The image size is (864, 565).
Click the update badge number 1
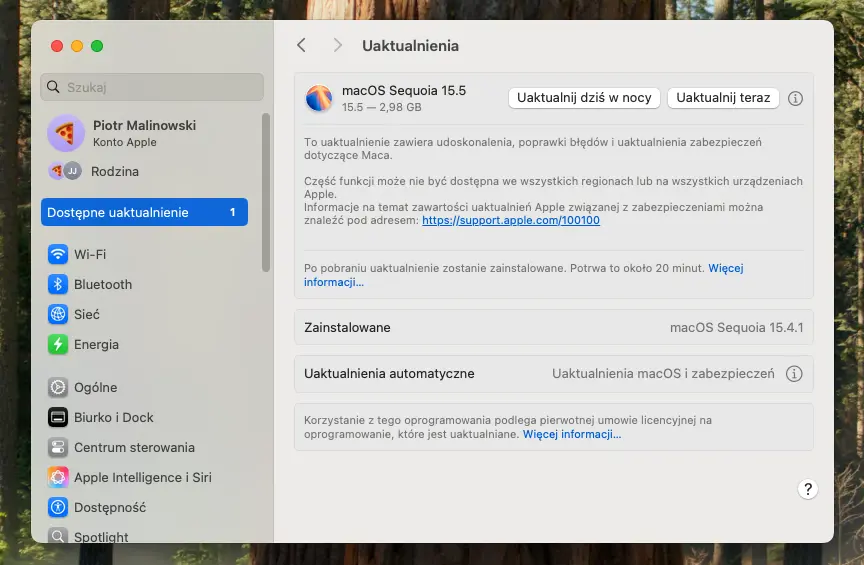pyautogui.click(x=233, y=212)
